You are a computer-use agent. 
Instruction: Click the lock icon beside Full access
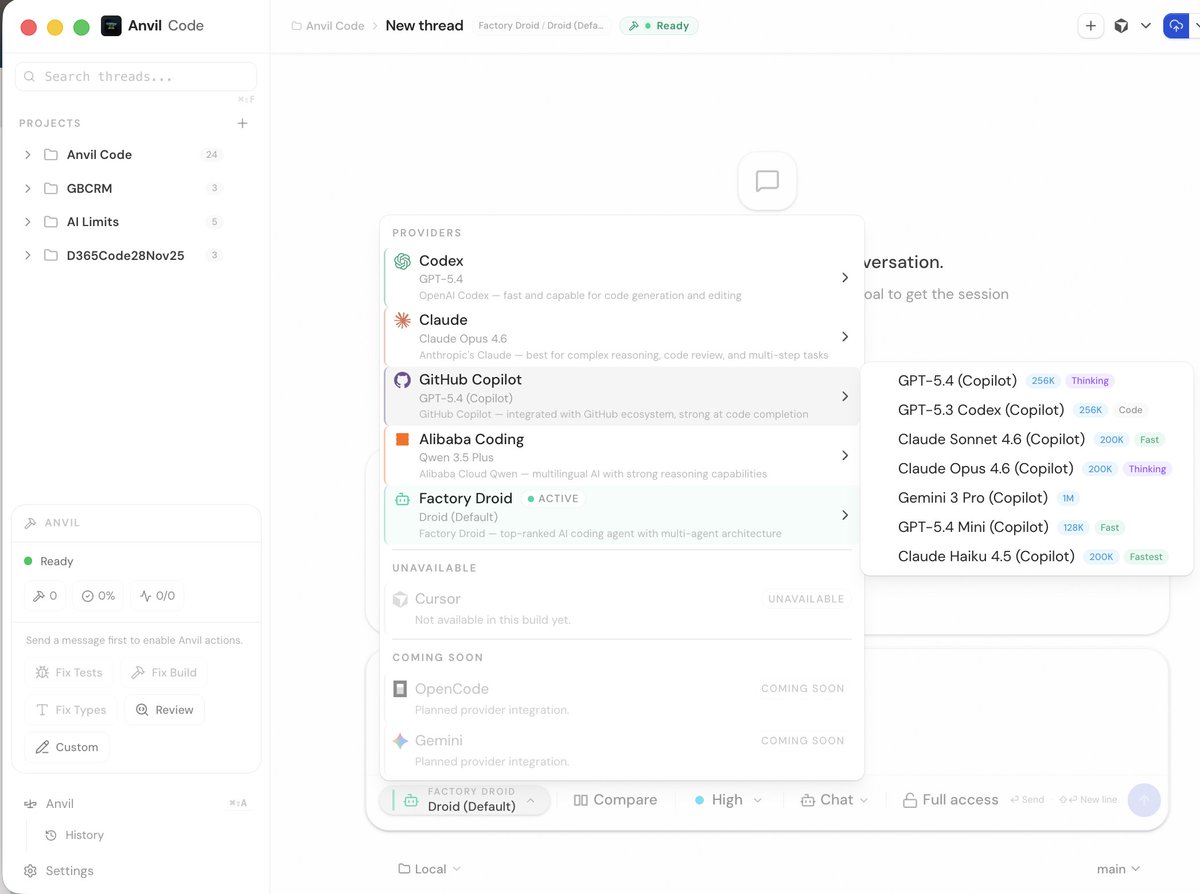coord(910,800)
